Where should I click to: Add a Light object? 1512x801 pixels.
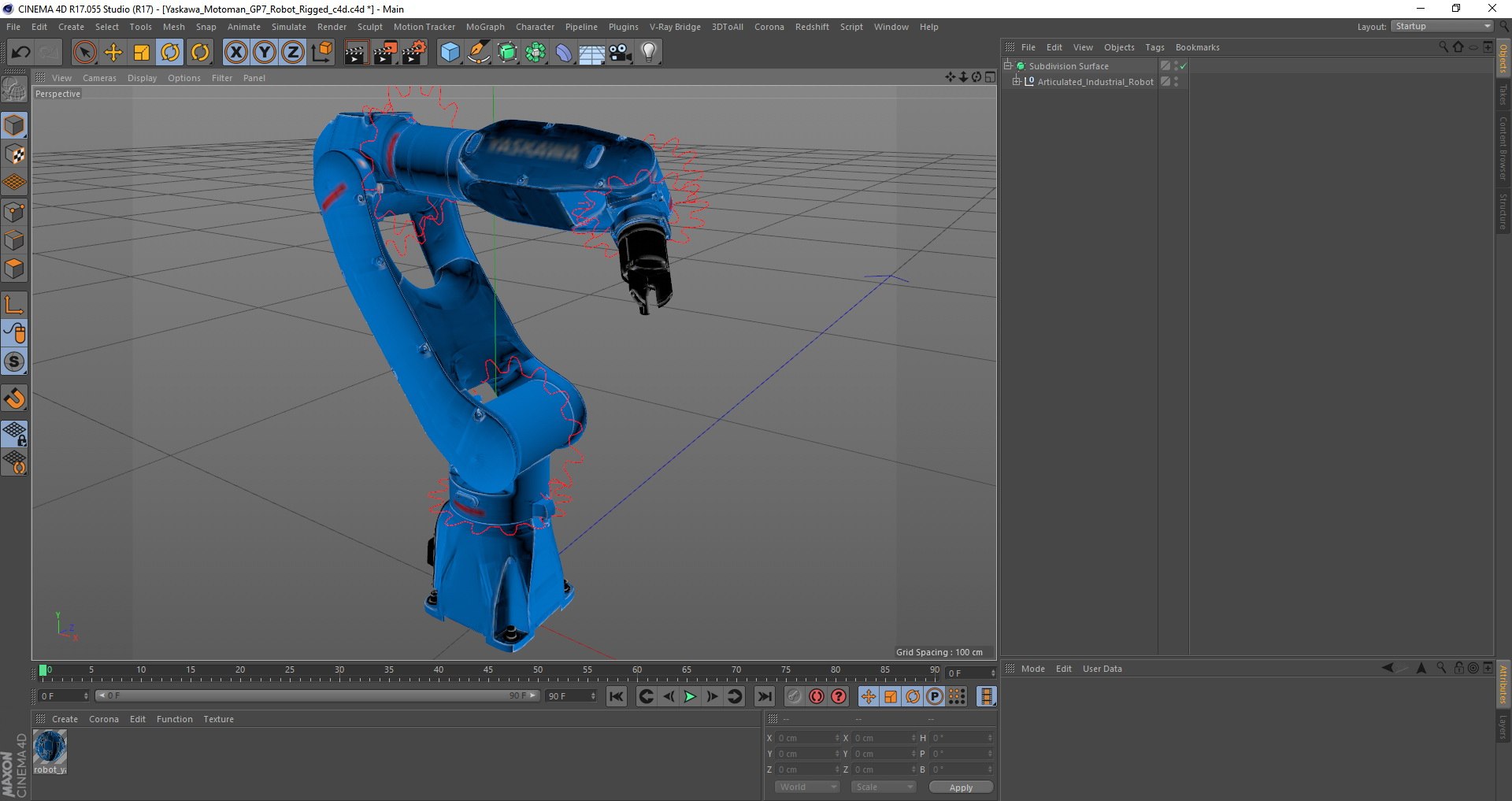coord(649,53)
